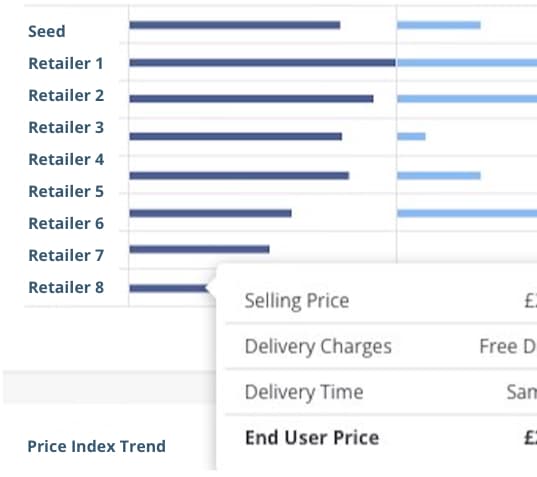Select the Retailer 2 label
Screen dimensions: 537x477
point(66,95)
